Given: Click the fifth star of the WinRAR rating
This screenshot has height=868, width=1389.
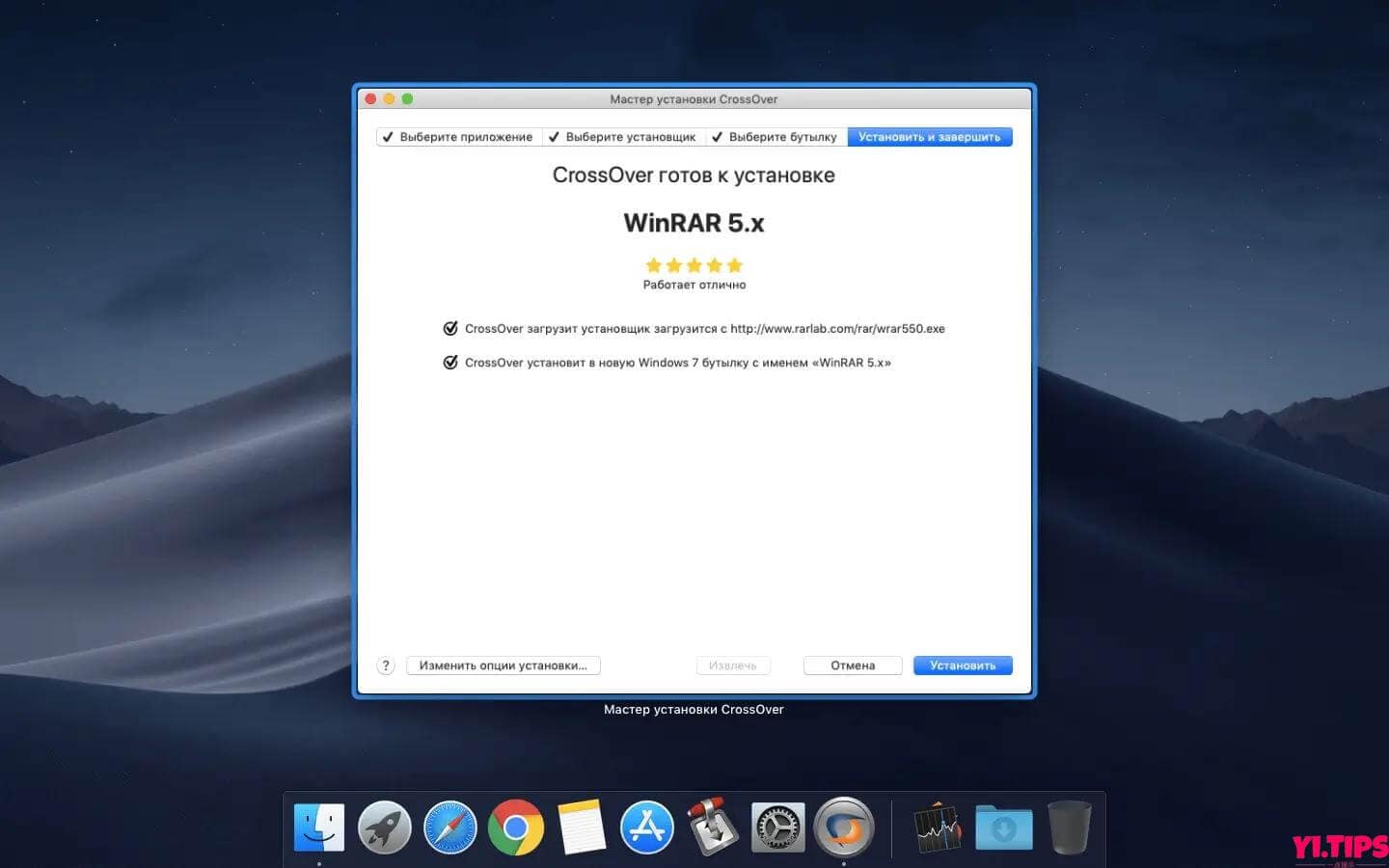Looking at the screenshot, I should coord(735,265).
